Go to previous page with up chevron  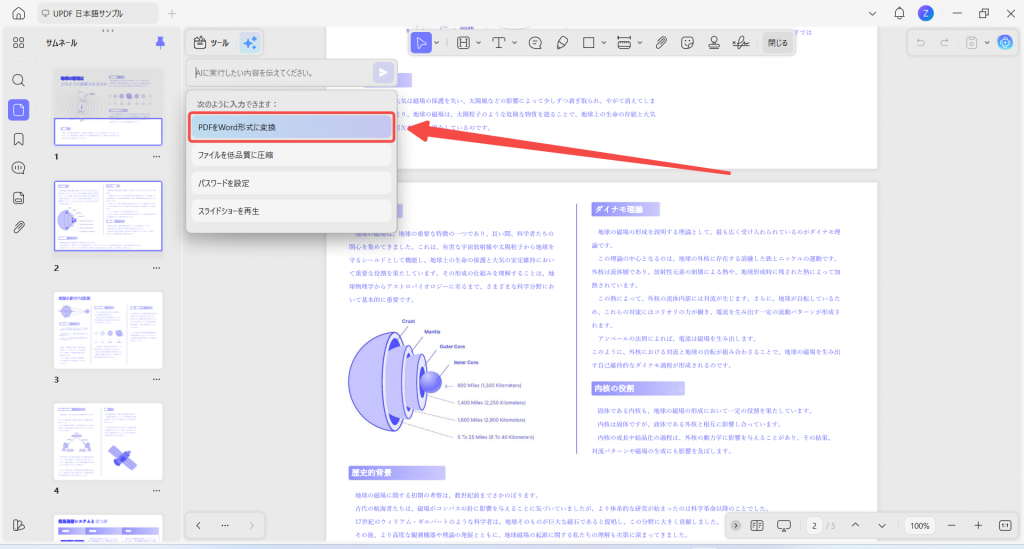[x=856, y=525]
